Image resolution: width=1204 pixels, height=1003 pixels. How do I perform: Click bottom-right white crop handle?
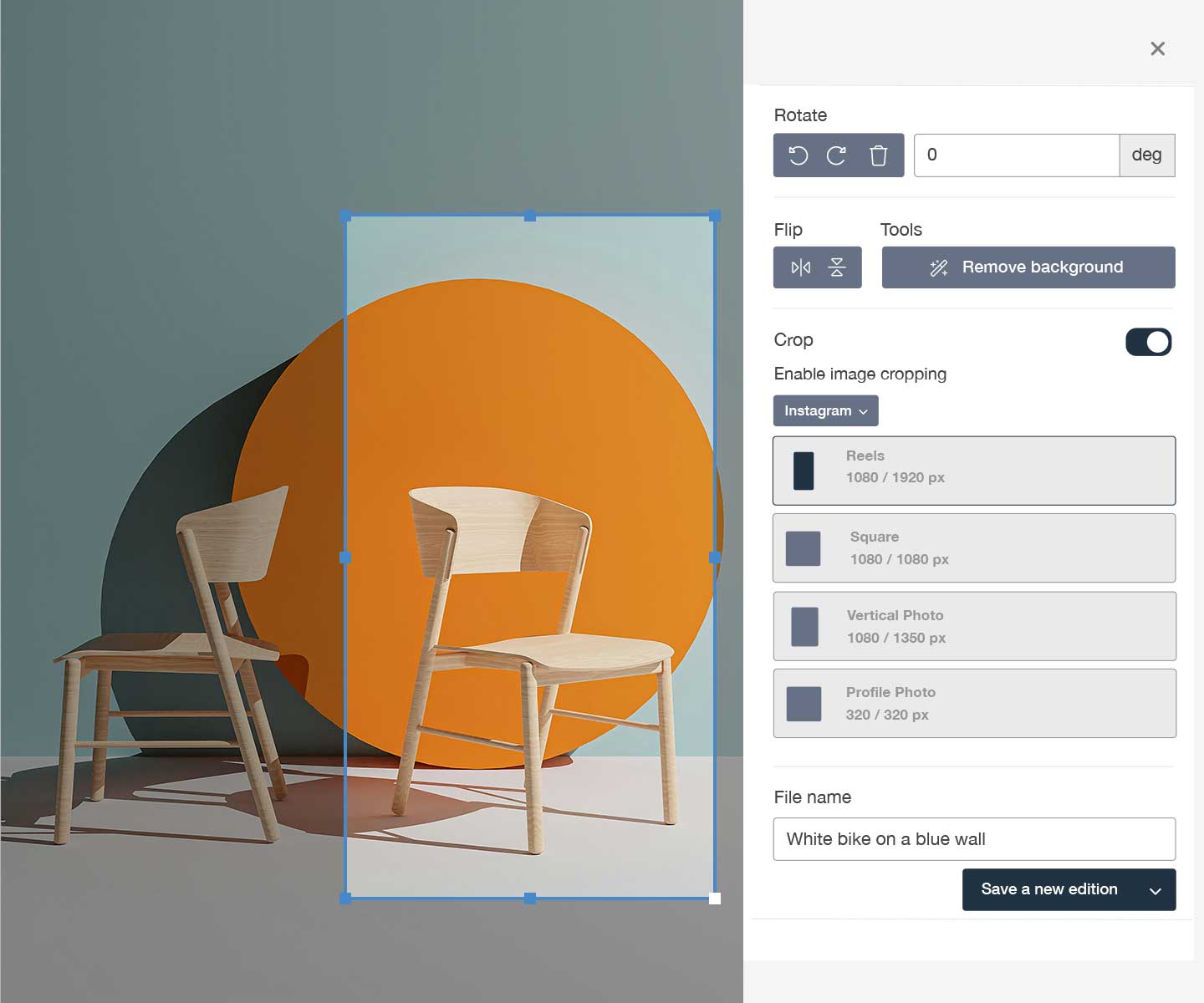point(715,899)
